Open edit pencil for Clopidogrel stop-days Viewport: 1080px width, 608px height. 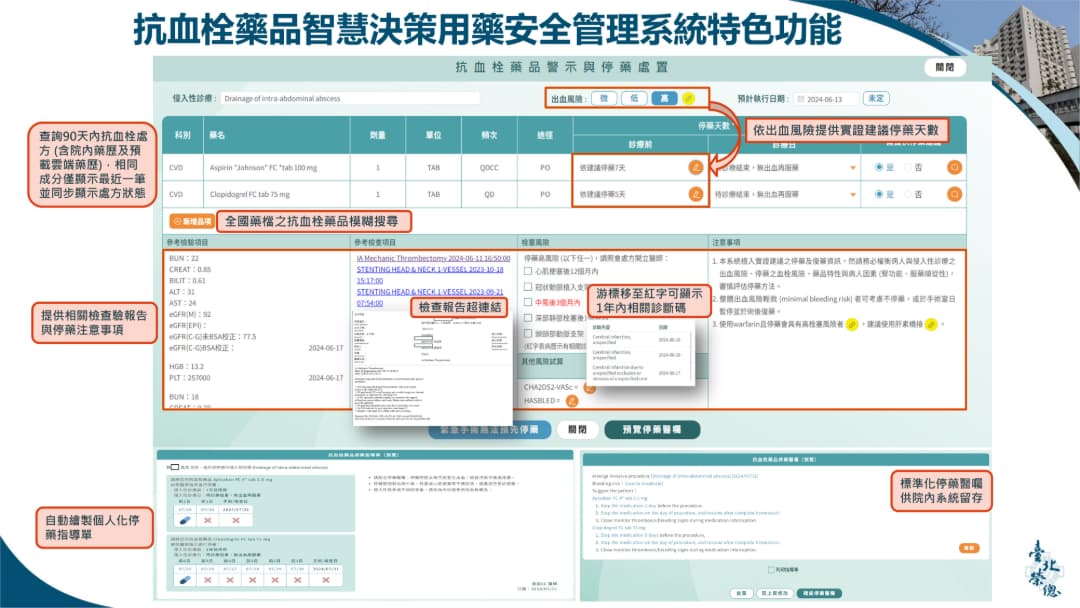click(696, 194)
